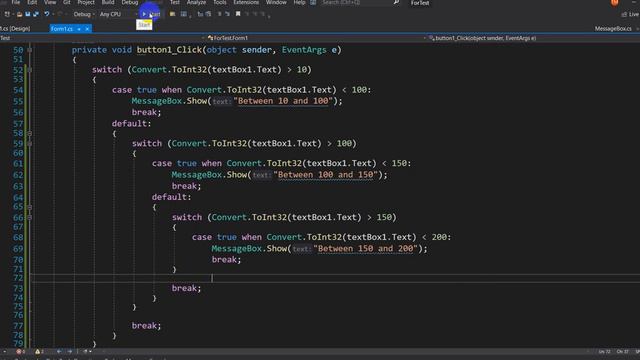Click line number 72 in the gutter
This screenshot has height=360, width=640.
[x=18, y=278]
